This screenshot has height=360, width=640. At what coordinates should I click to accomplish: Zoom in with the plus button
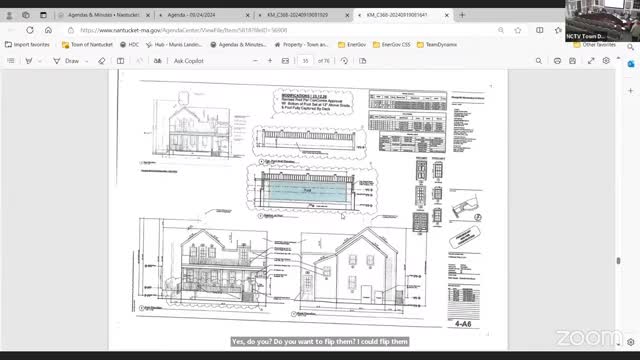270,61
